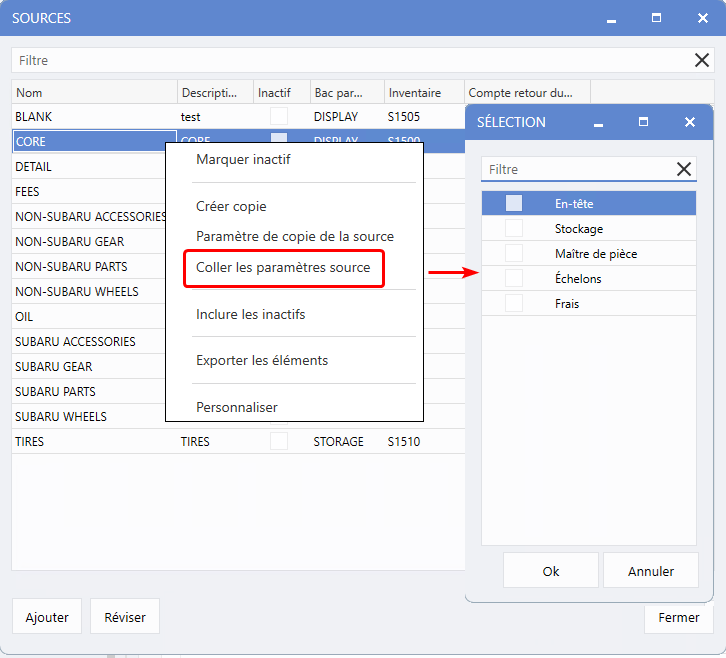
Task: Choose Inclure les inactifs option
Action: coord(250,314)
